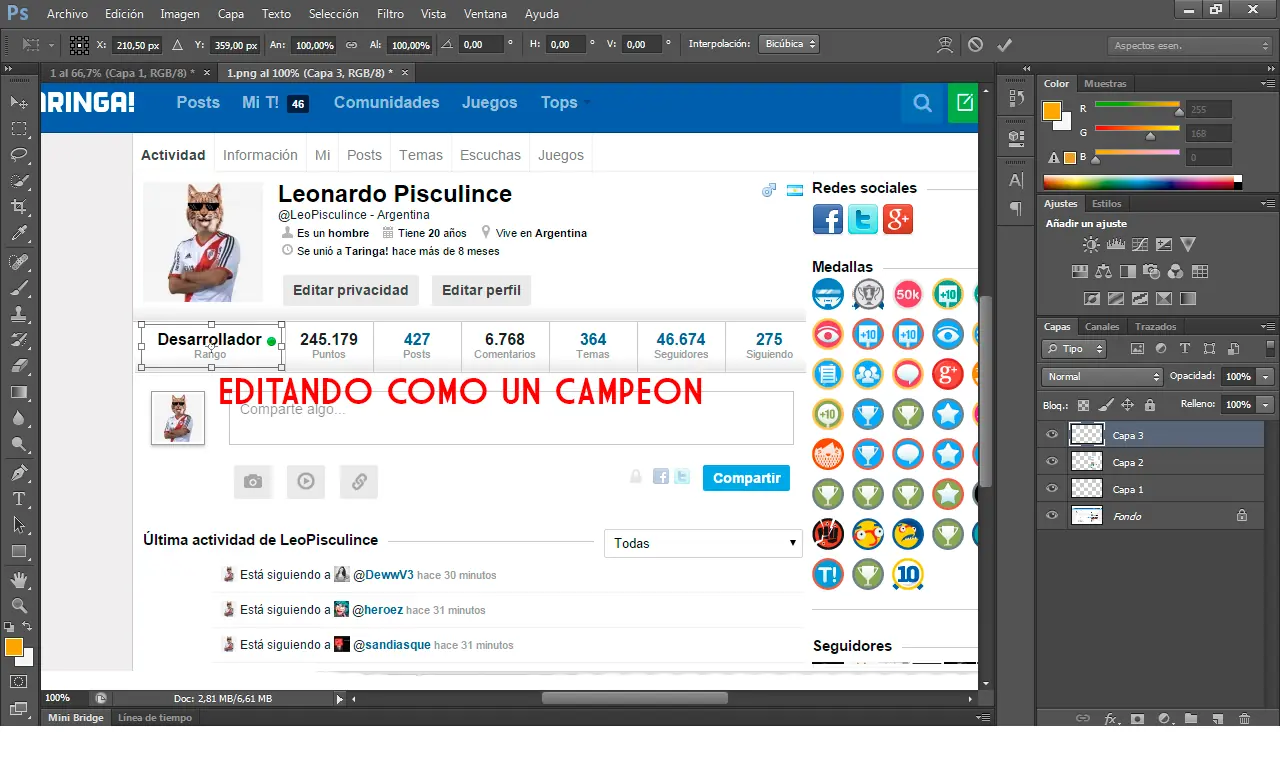Open the Interpolación Bicúbica dropdown
Screen dimensions: 1280x768
coord(788,44)
